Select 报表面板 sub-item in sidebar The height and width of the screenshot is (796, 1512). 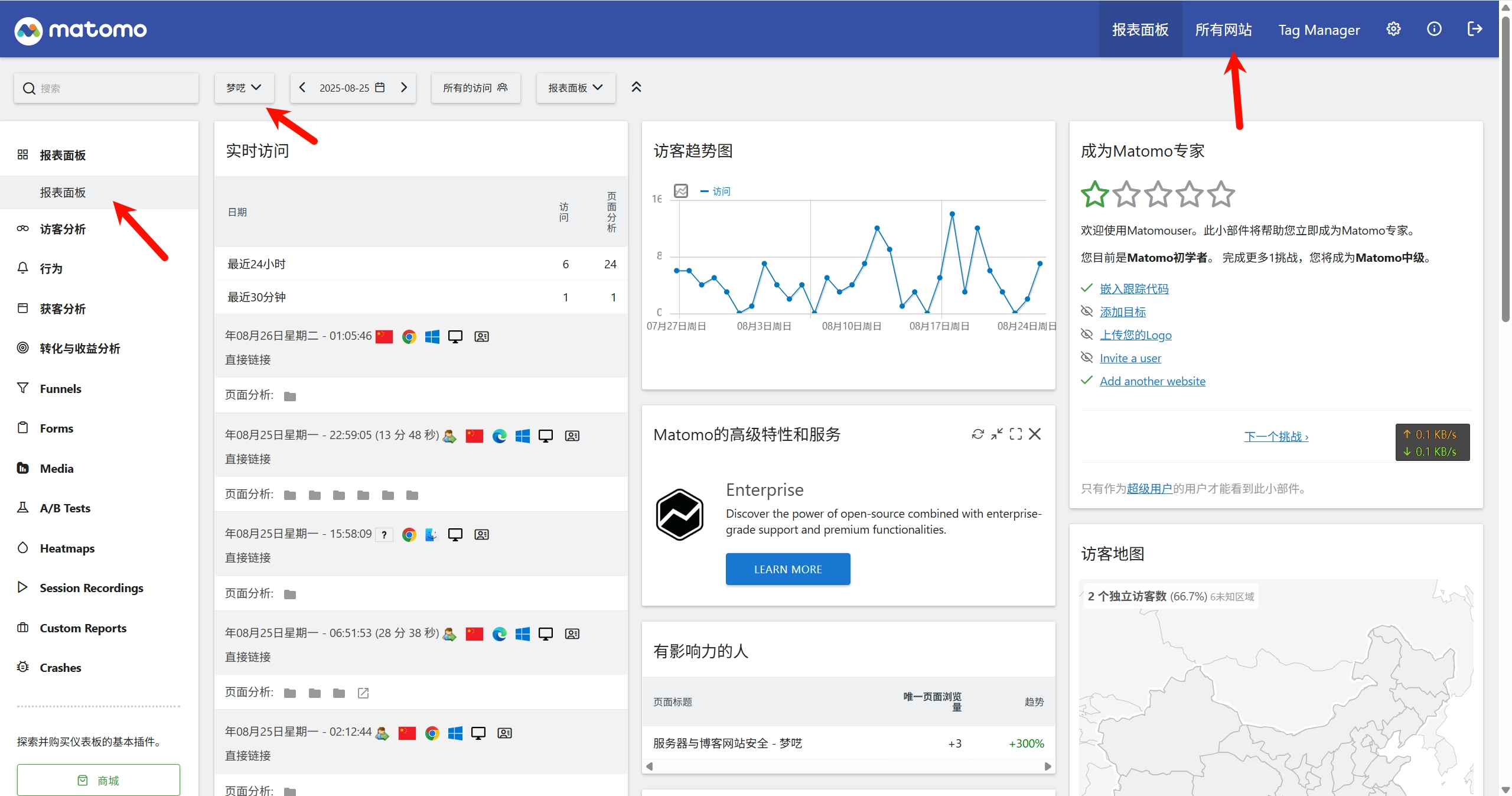(x=99, y=193)
